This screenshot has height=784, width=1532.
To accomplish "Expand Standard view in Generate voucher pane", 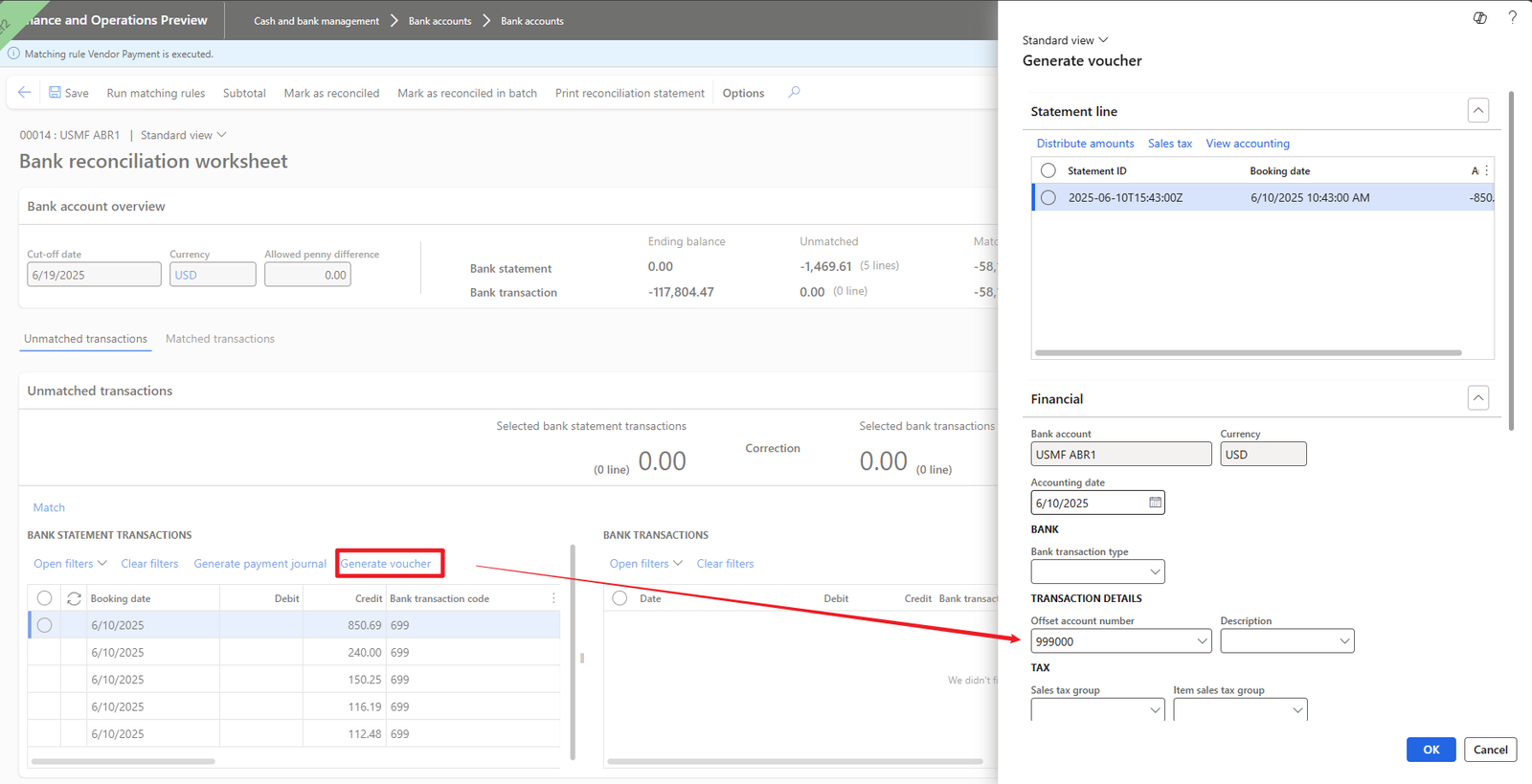I will tap(1065, 40).
